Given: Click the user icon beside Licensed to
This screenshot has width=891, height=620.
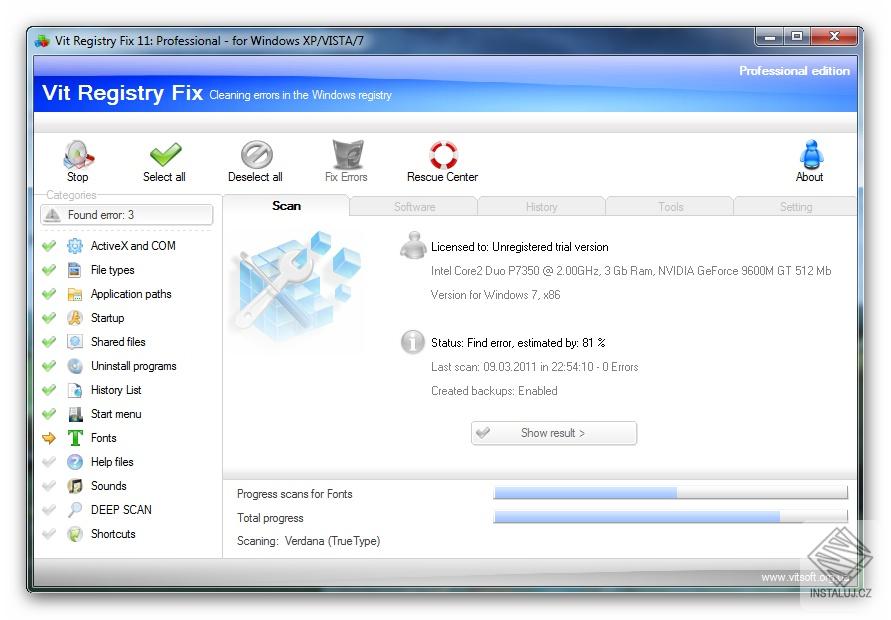Looking at the screenshot, I should [413, 245].
